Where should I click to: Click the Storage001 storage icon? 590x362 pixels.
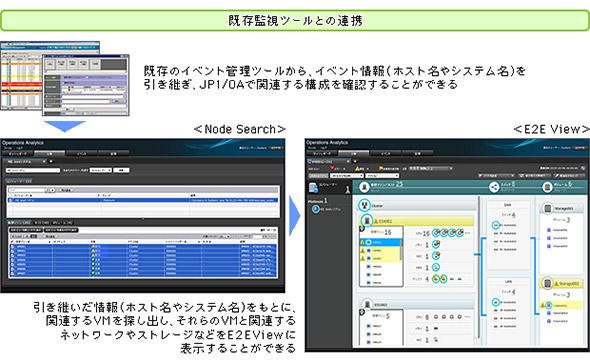(548, 208)
